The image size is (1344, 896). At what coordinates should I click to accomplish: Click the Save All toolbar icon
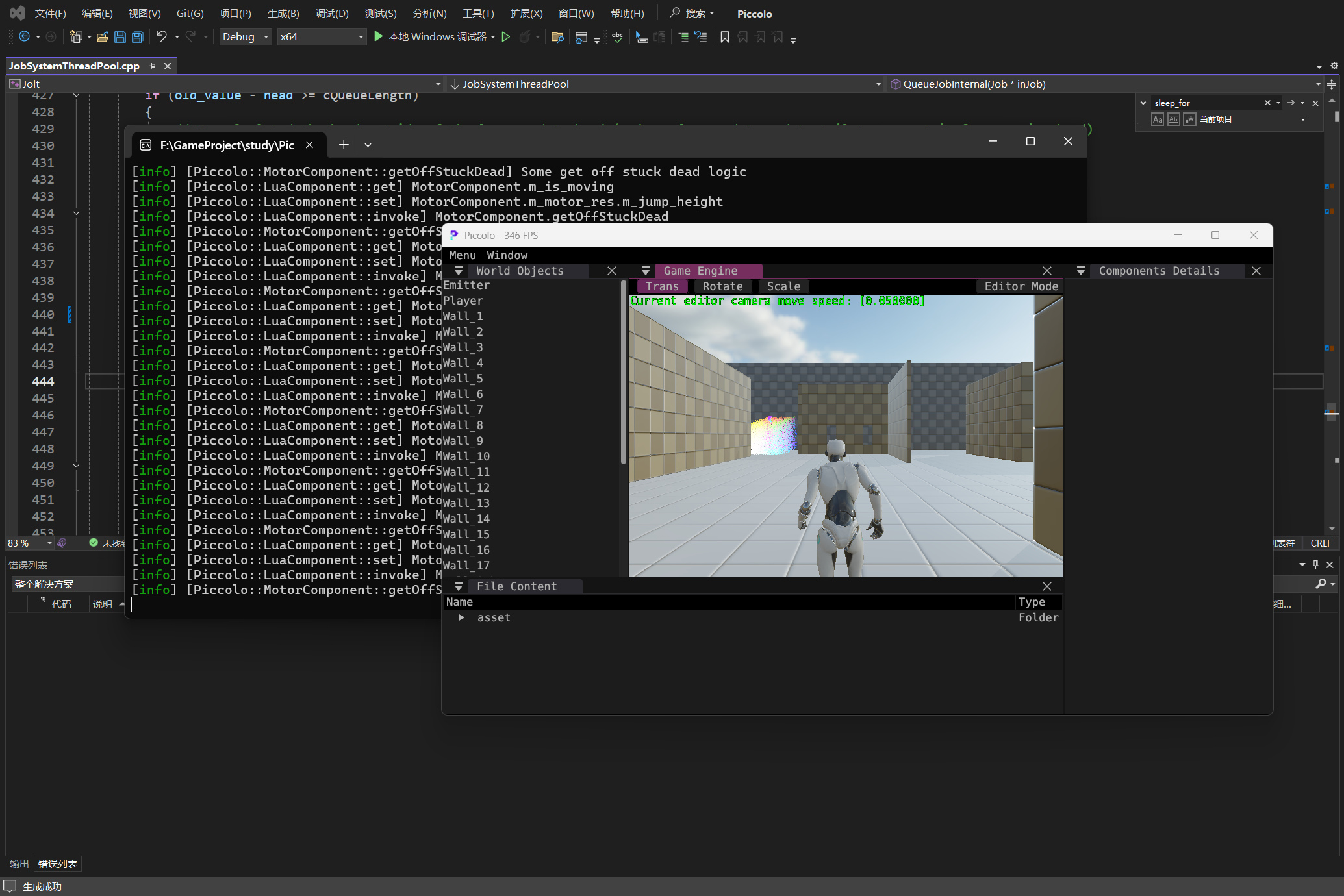click(x=137, y=37)
